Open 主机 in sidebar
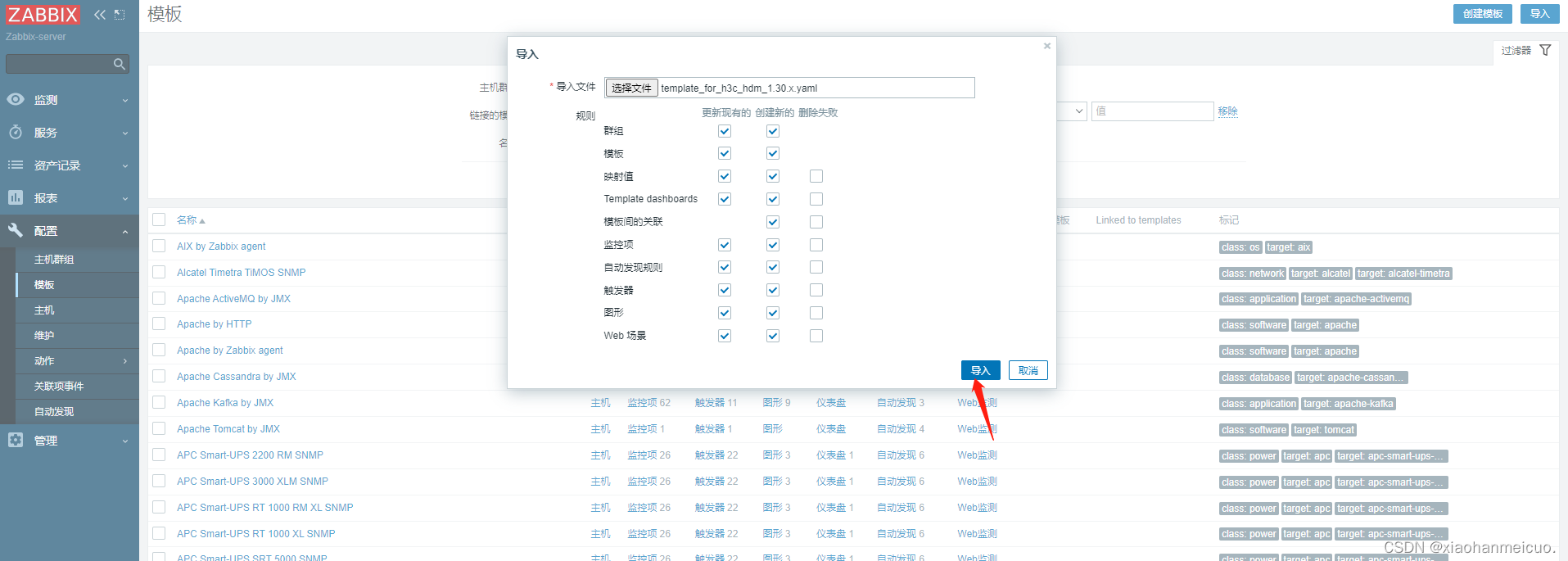The image size is (1568, 561). coord(44,310)
